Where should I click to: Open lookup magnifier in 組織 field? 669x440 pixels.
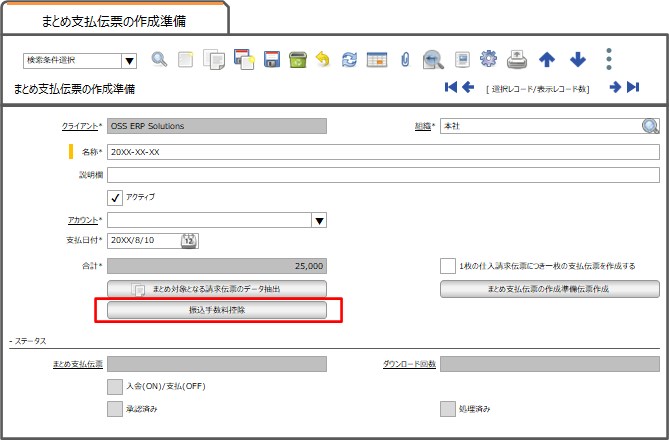coord(650,126)
